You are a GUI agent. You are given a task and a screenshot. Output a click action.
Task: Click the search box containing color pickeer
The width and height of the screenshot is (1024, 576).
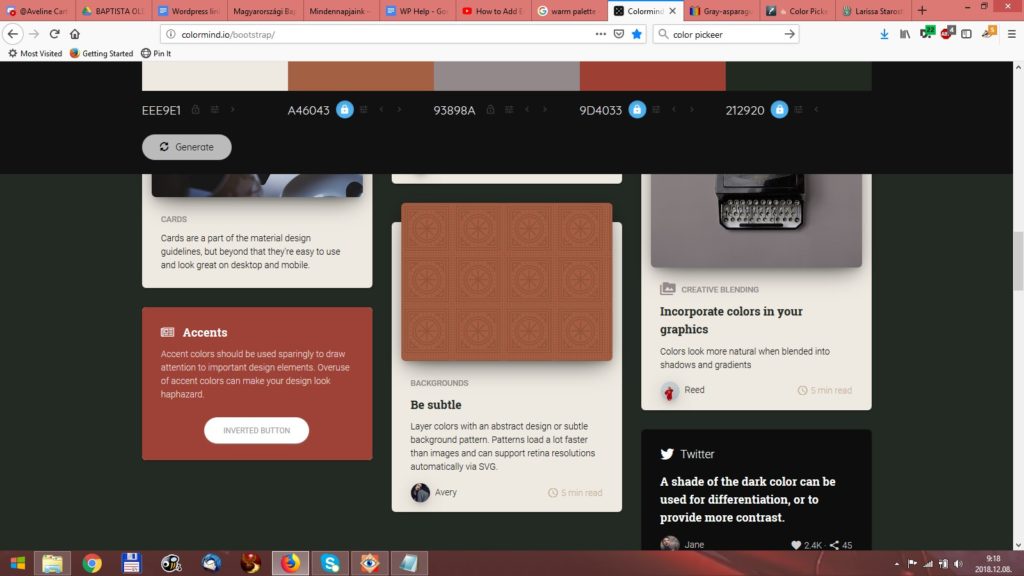[725, 34]
